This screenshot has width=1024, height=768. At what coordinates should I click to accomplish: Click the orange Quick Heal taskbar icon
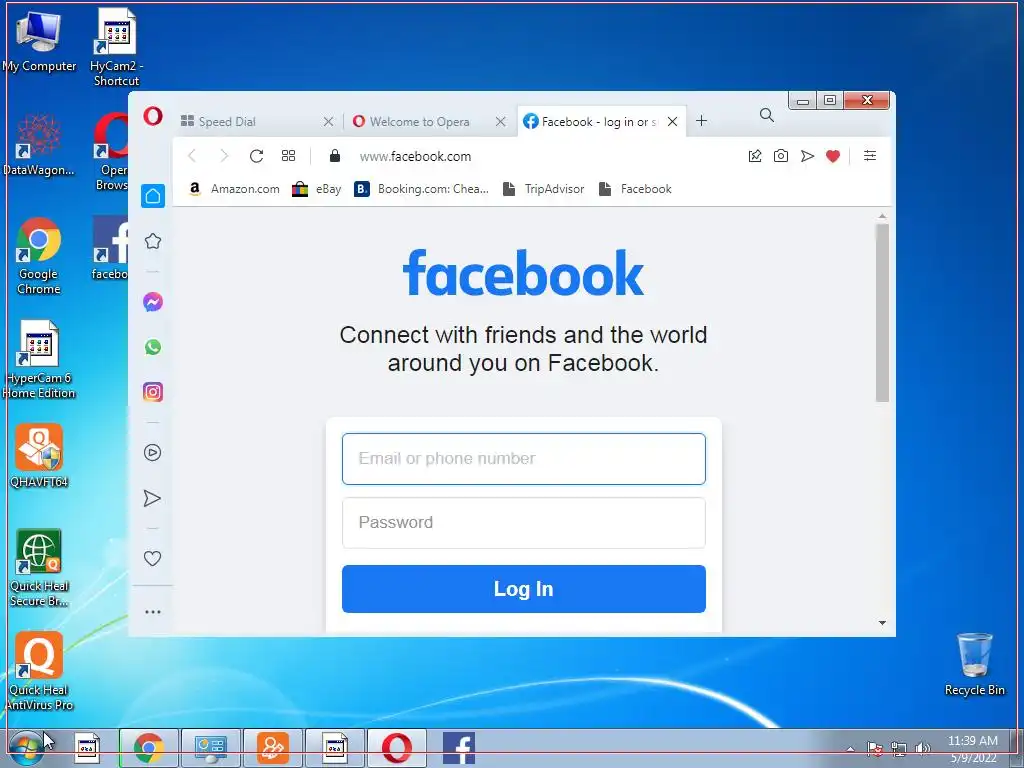[x=273, y=748]
